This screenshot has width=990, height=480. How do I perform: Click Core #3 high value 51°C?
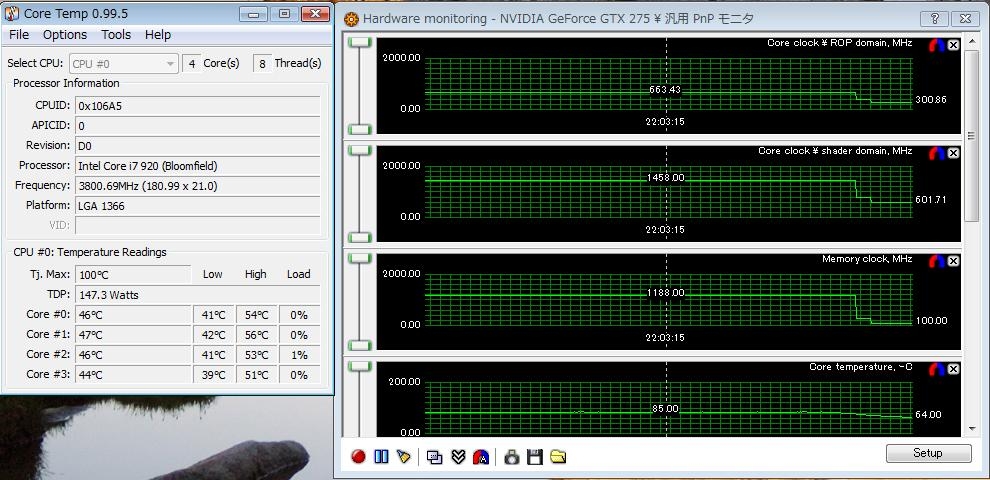256,375
